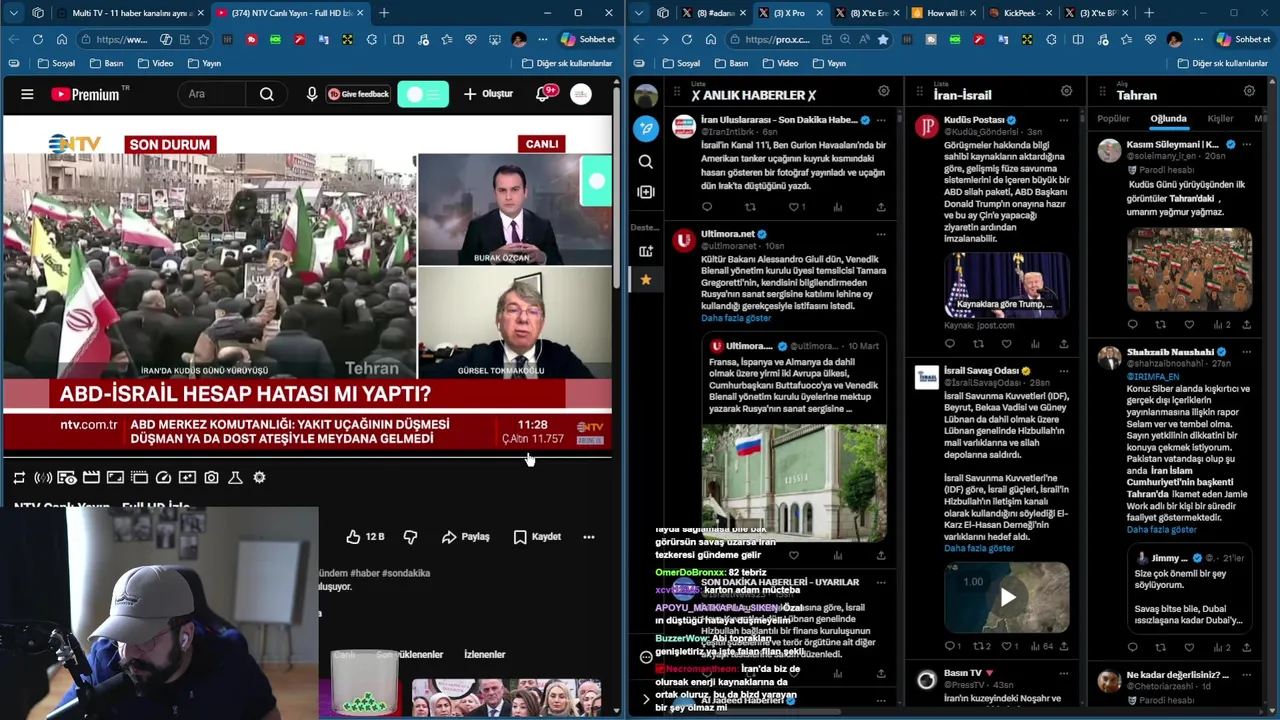This screenshot has height=720, width=1280.
Task: Expand the Ultimora post with Daha fazla göster
Action: click(736, 318)
